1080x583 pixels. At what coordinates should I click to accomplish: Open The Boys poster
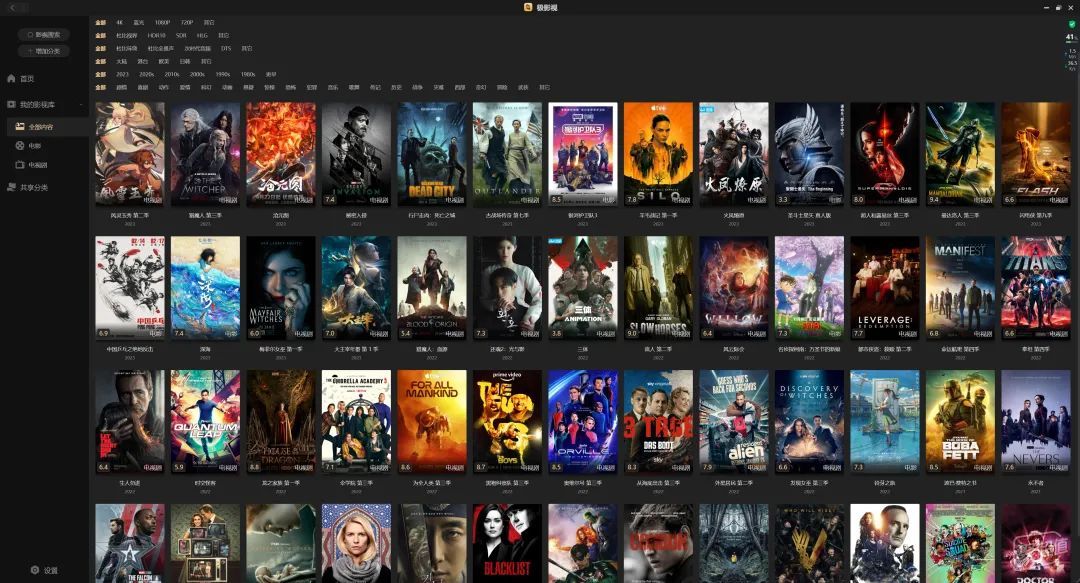(x=508, y=422)
